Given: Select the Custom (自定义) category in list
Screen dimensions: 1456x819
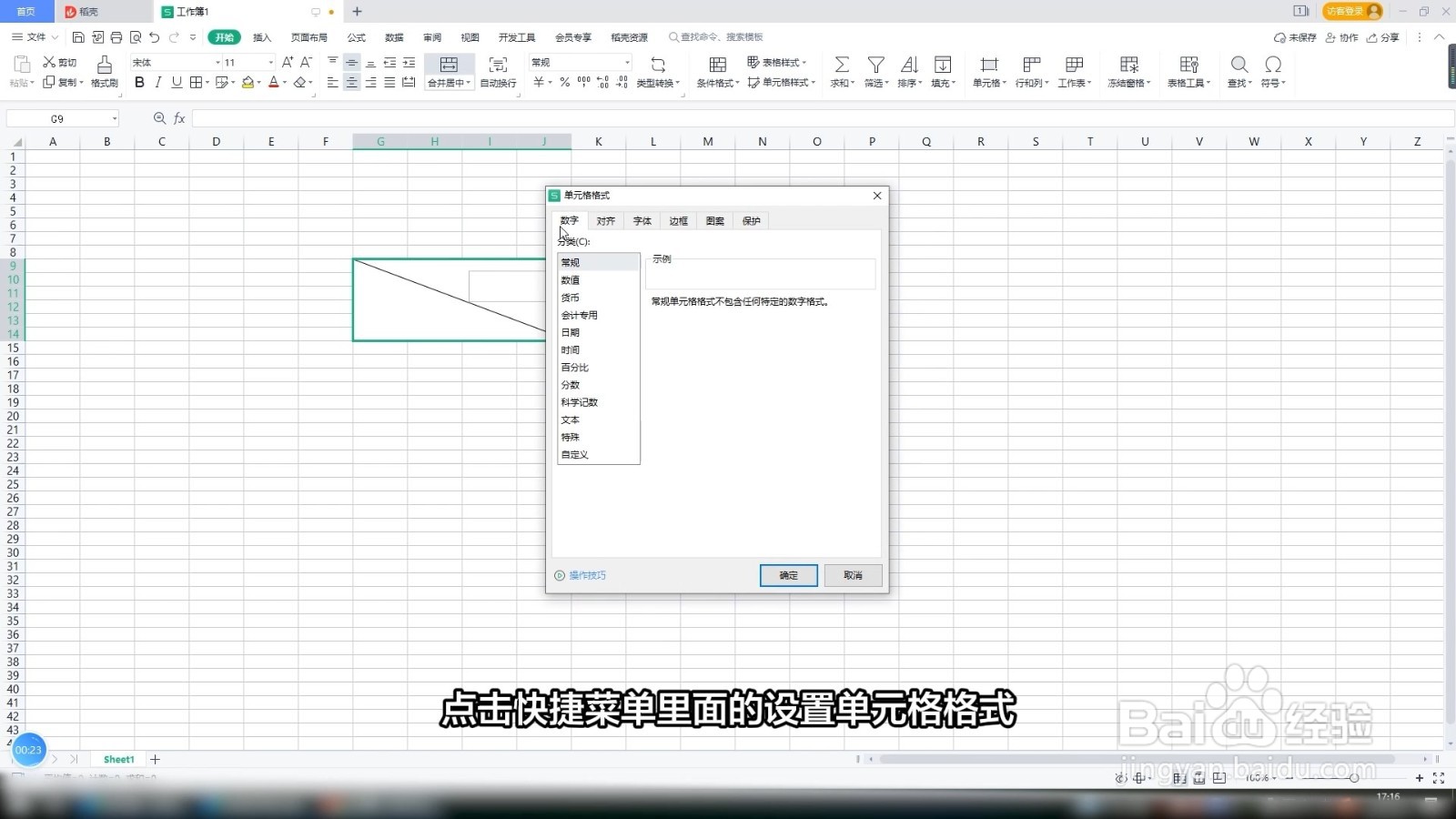Looking at the screenshot, I should [598, 454].
